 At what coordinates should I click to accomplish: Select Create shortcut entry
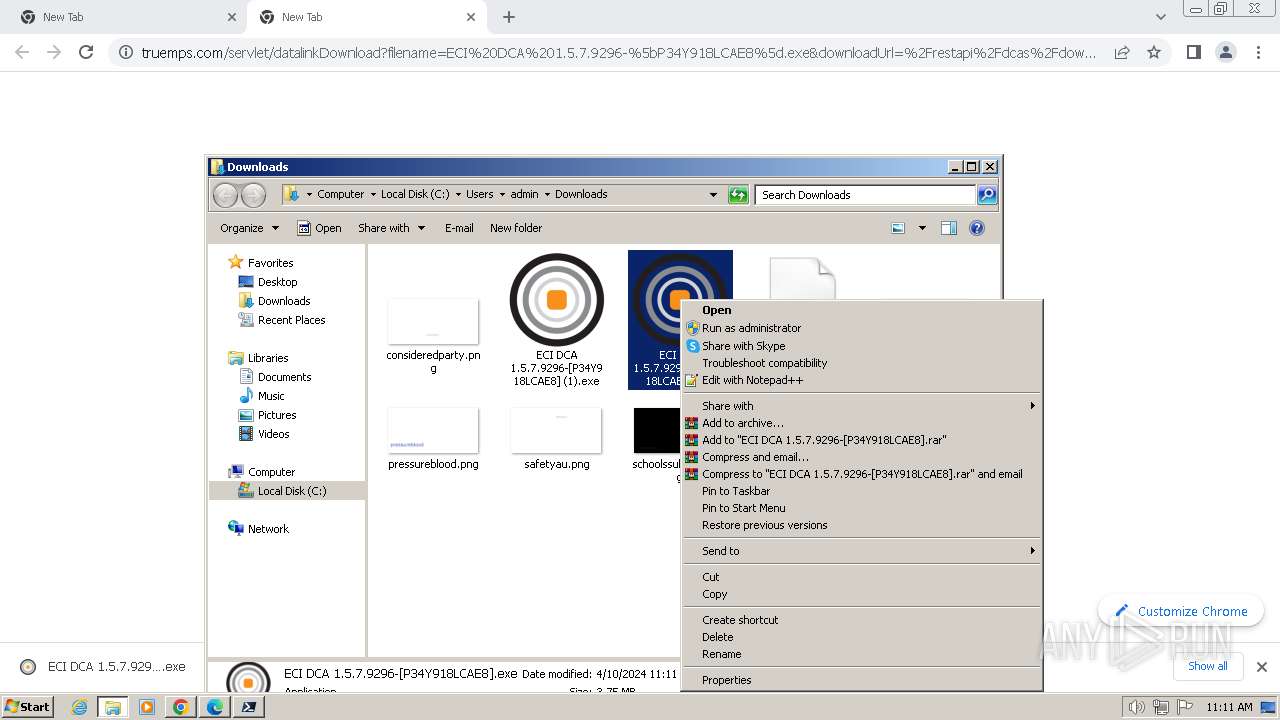click(739, 620)
